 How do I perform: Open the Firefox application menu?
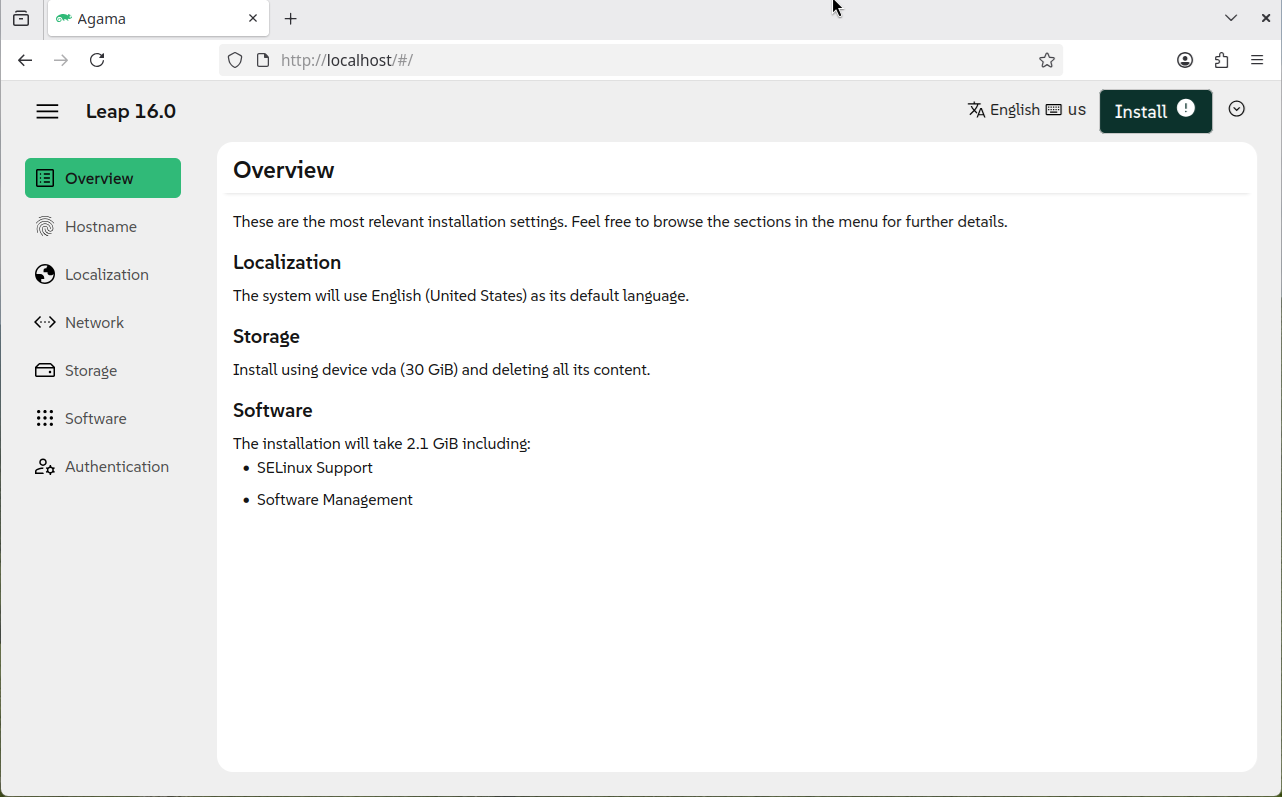click(1257, 60)
